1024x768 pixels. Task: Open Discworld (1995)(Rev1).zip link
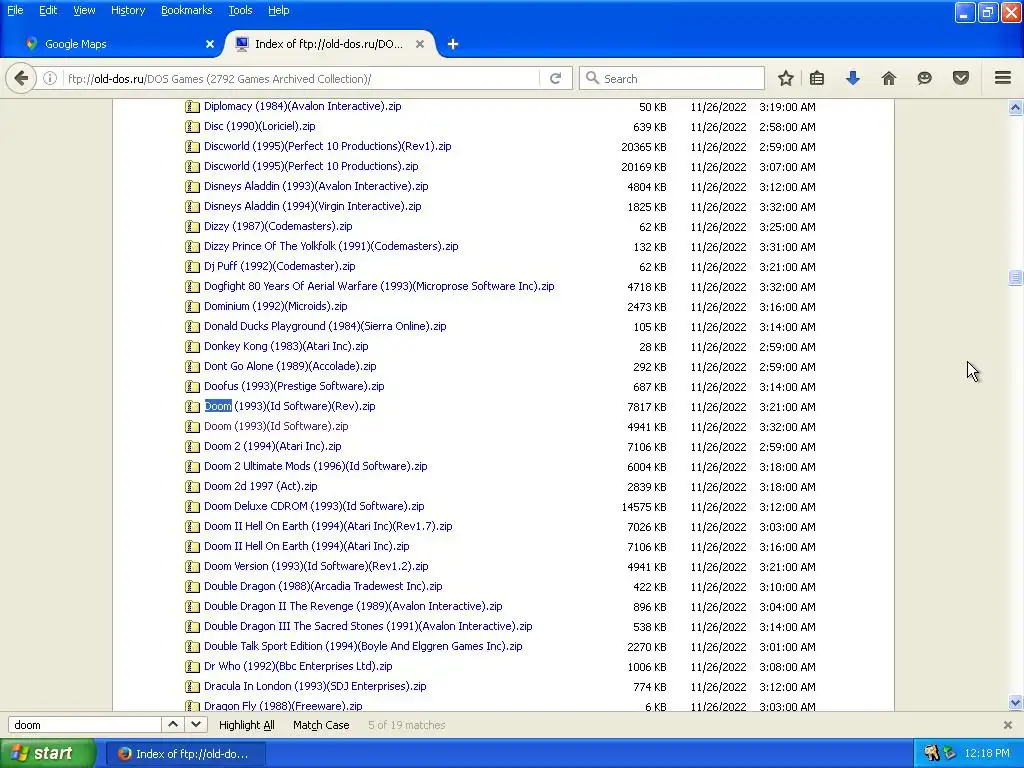click(x=327, y=146)
